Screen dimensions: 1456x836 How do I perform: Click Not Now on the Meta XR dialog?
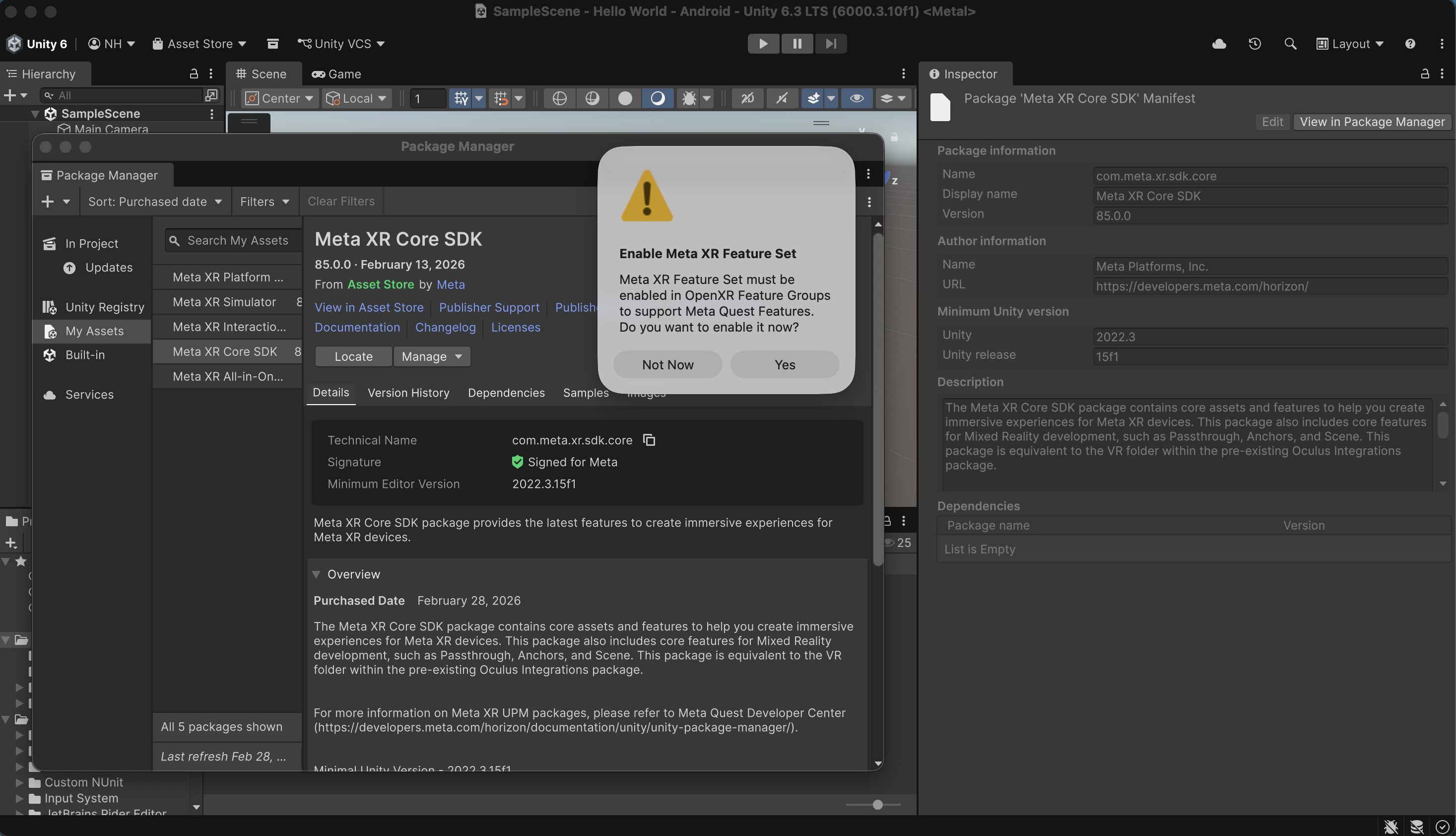coord(667,364)
